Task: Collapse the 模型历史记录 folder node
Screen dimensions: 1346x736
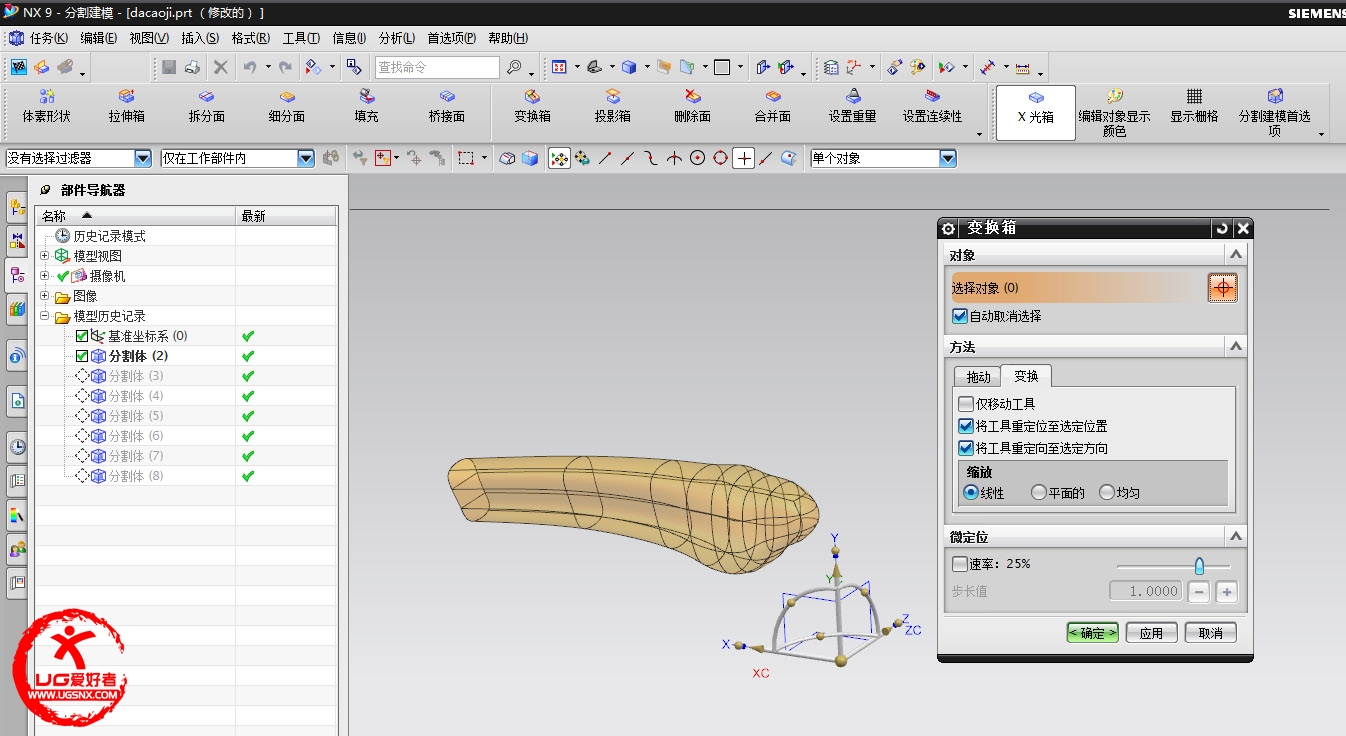Action: [x=45, y=316]
